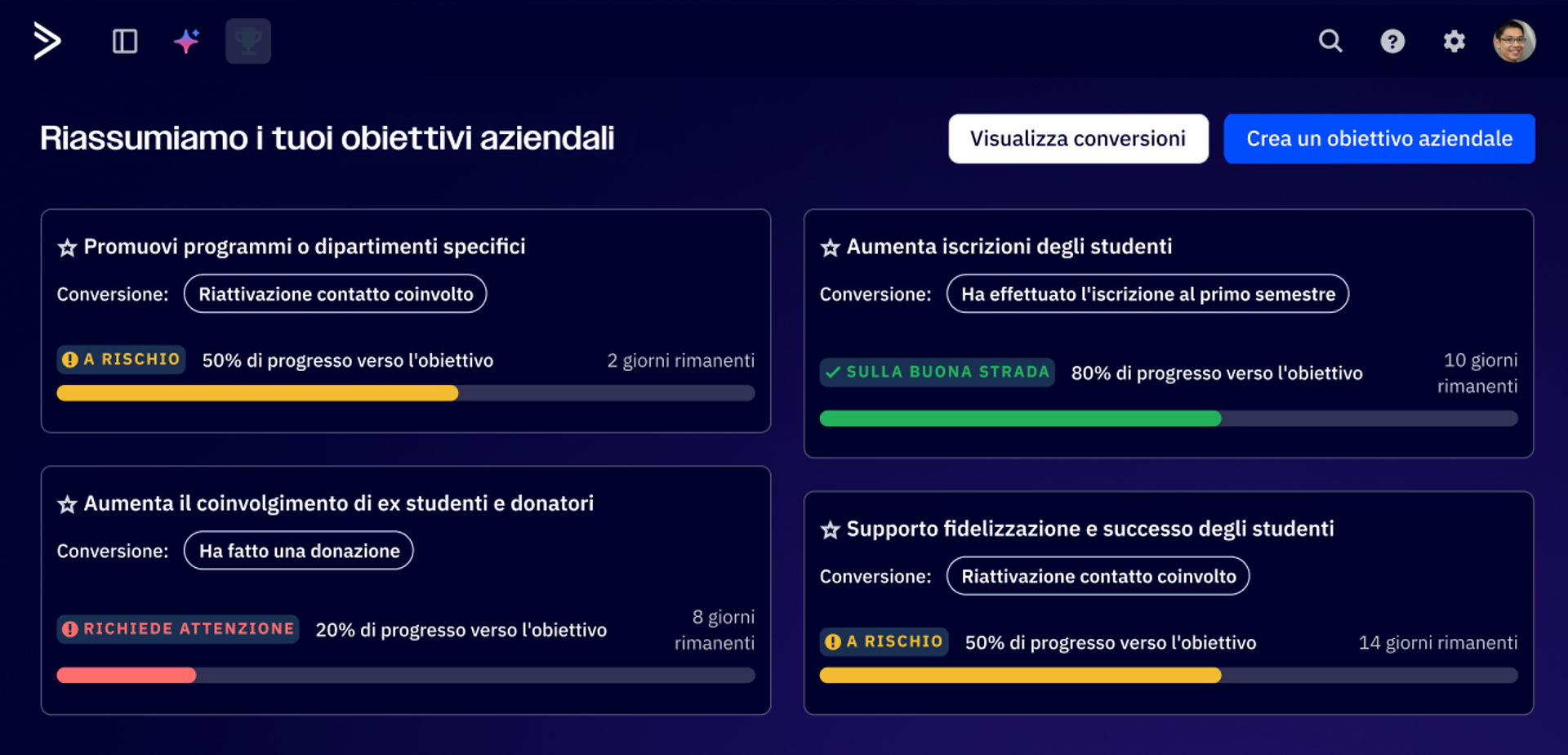1568x755 pixels.
Task: Toggle the sidebar panel icon
Action: (125, 41)
